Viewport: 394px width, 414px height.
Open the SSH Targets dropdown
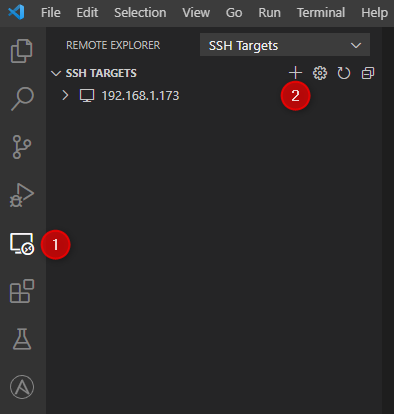tap(285, 45)
